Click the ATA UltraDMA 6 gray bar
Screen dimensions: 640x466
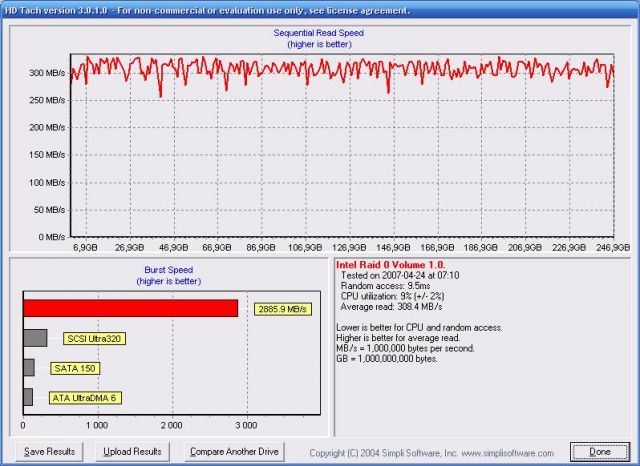pos(28,397)
